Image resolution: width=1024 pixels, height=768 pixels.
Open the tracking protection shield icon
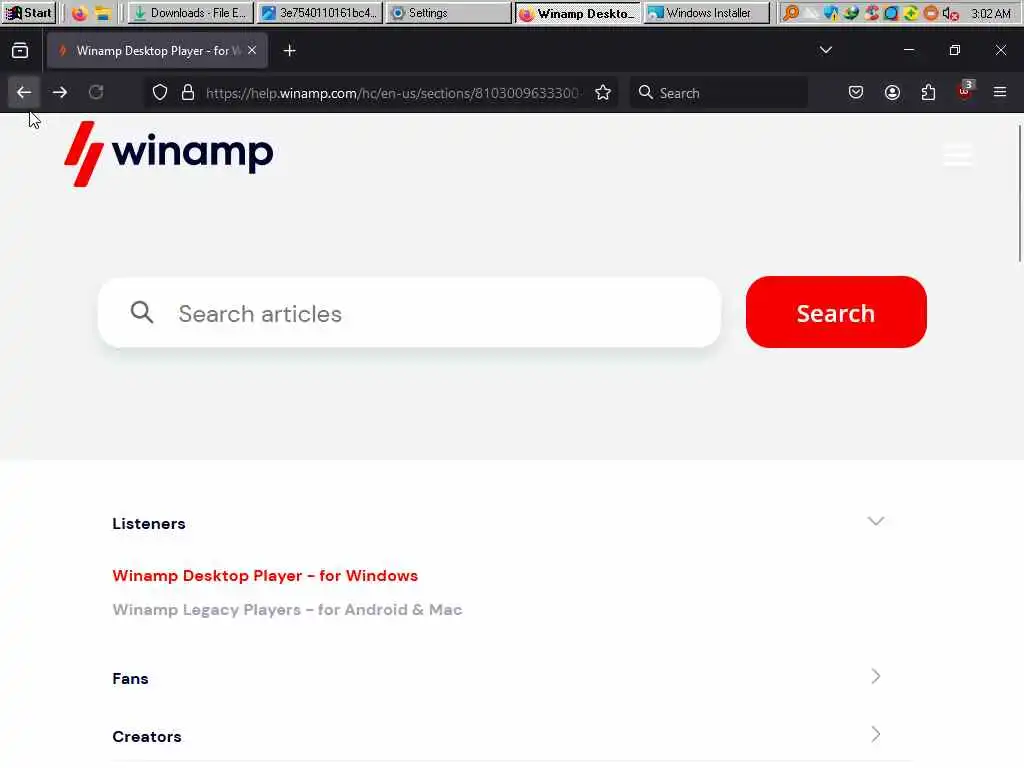click(160, 93)
